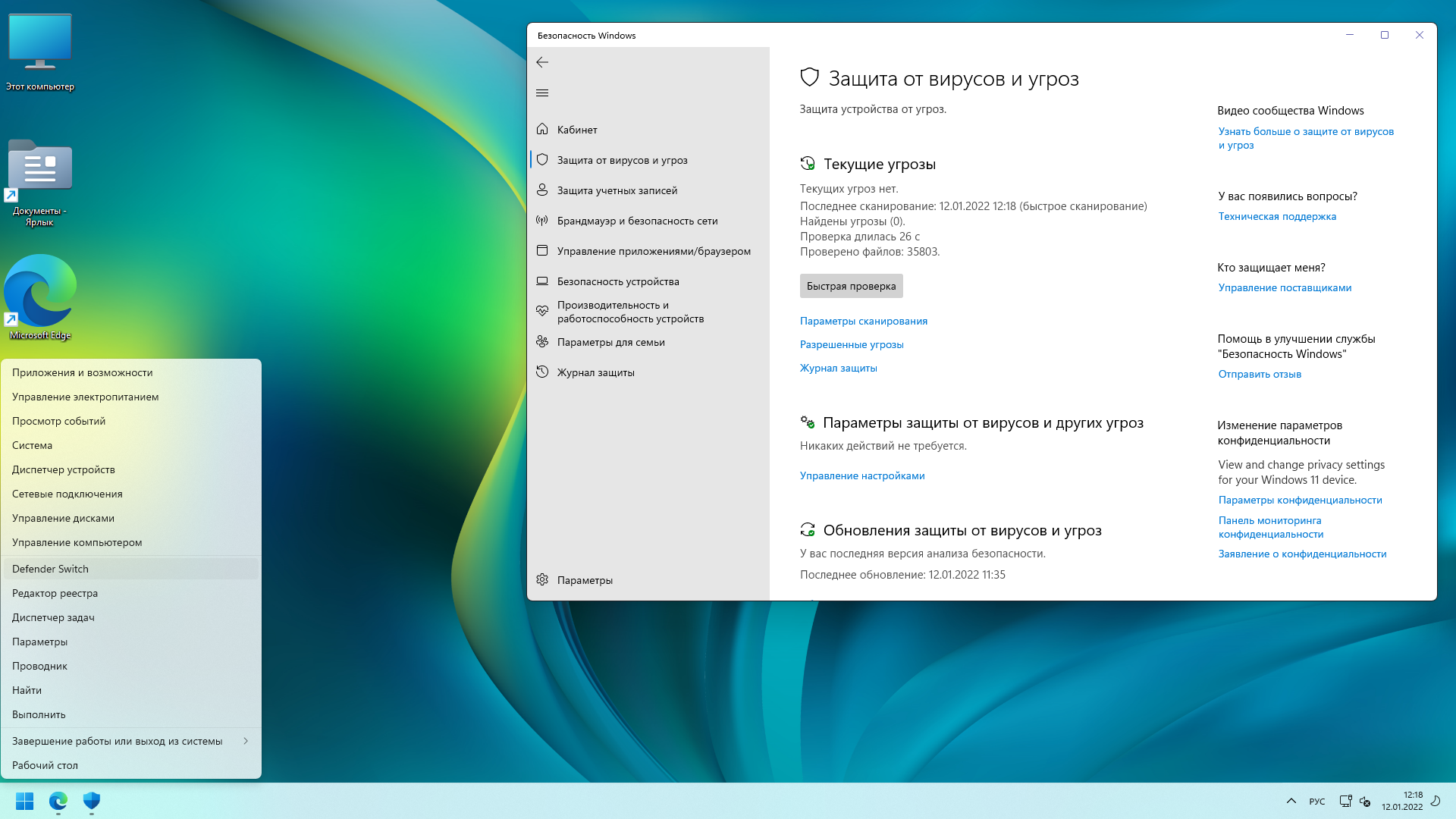Screen dimensions: 1456x819
Task: Open Производительность и работоспособность устройств
Action: point(648,312)
